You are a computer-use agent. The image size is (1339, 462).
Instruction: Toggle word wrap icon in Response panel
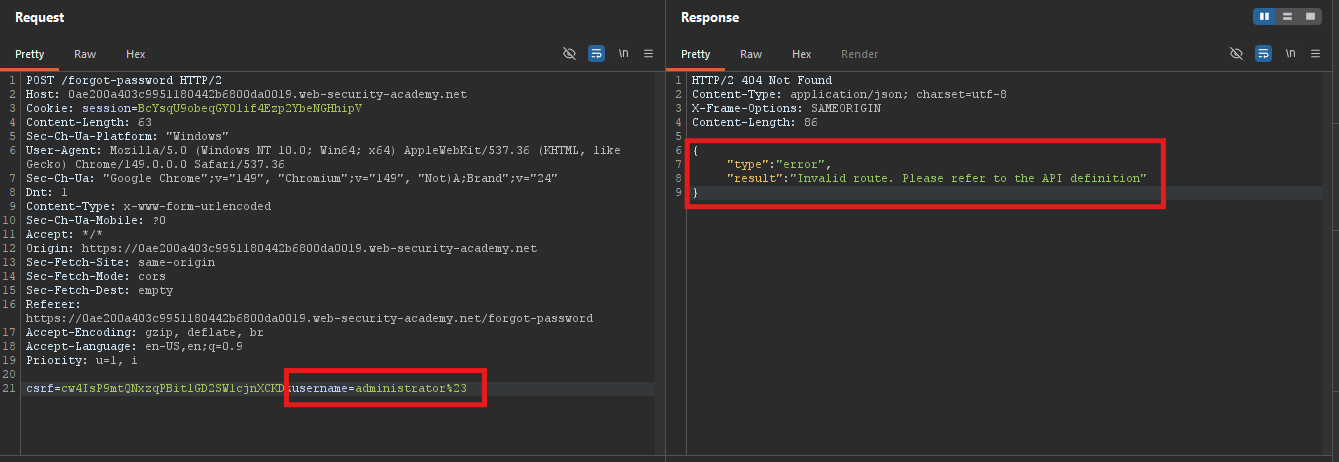(1263, 54)
